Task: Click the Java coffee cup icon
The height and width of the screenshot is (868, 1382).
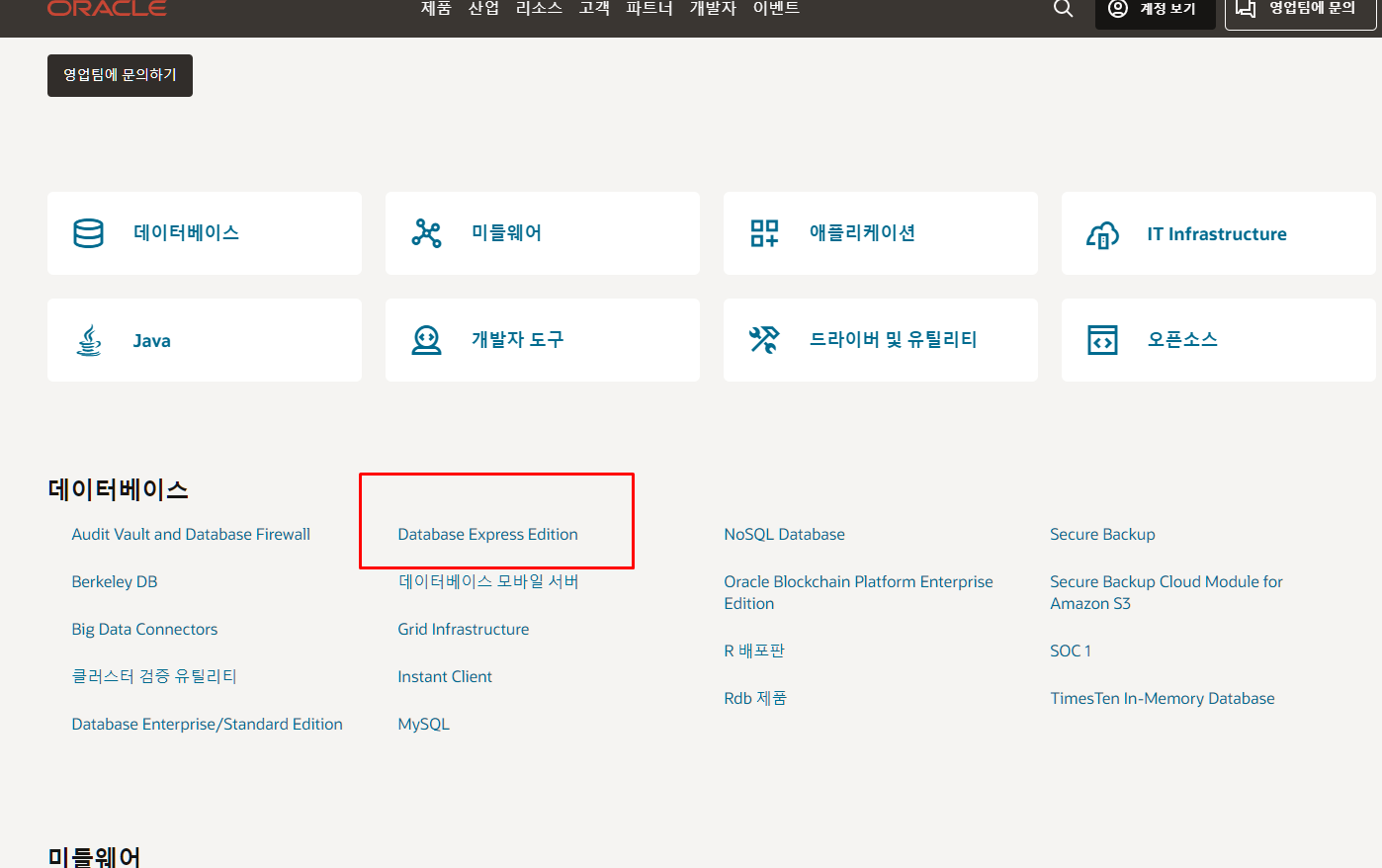Action: click(89, 340)
